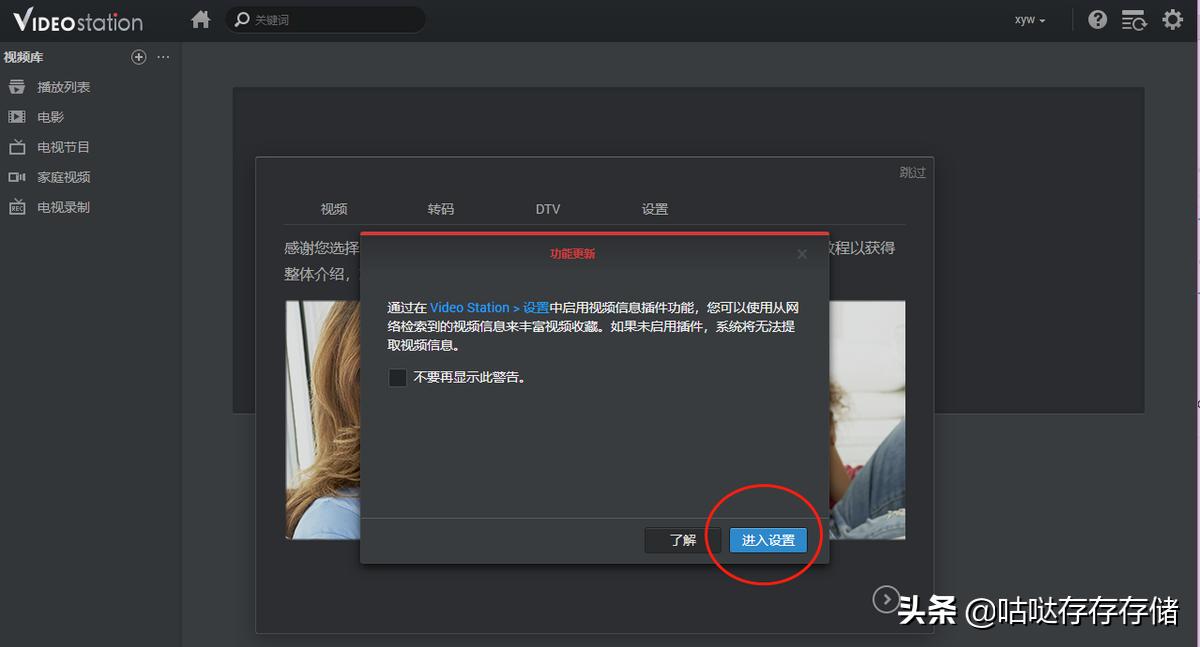Click the playback queue icon near the gear
Screen dimensions: 1200x647
[1134, 19]
